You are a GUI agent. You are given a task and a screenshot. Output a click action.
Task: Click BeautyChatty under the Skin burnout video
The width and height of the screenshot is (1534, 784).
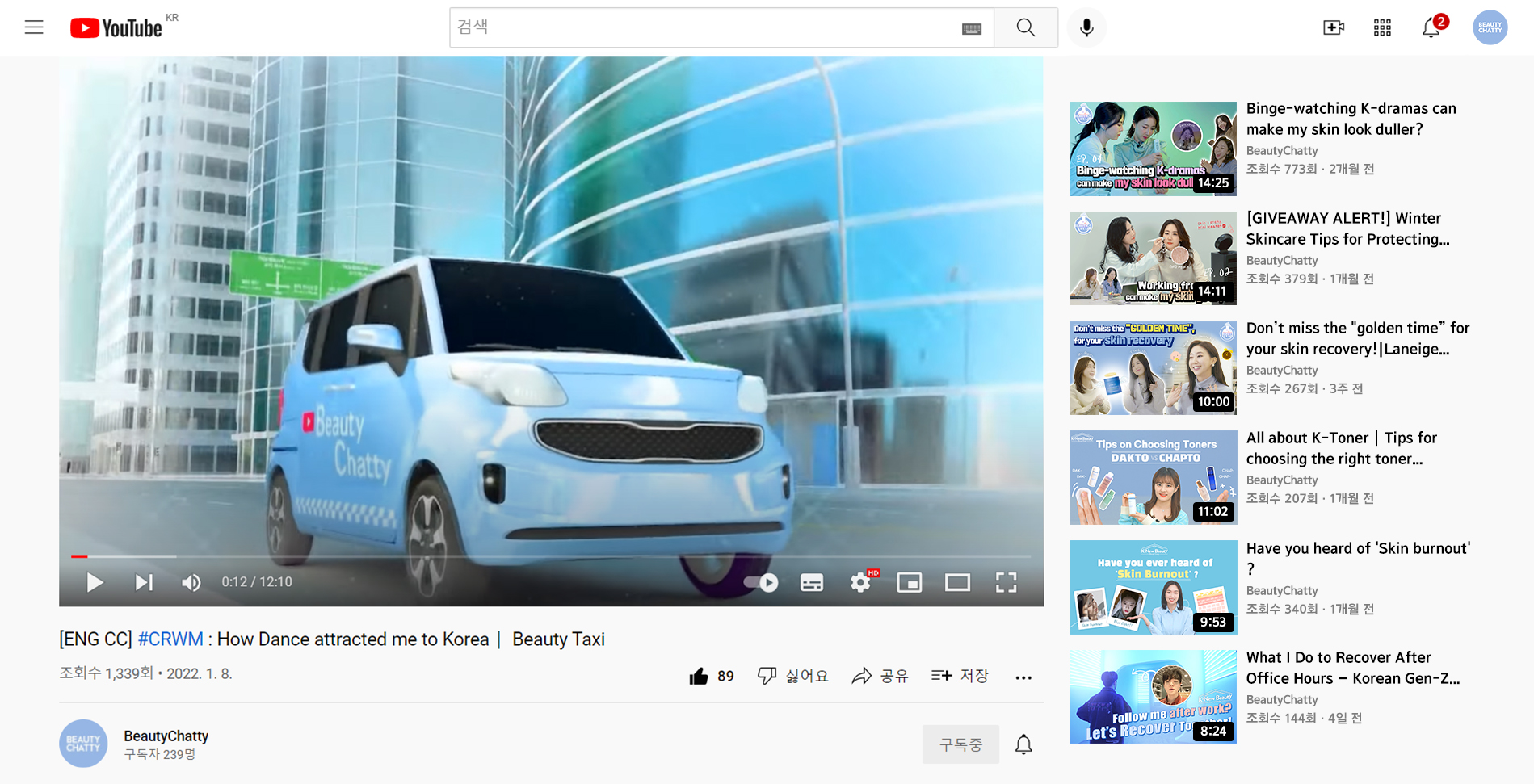point(1282,591)
